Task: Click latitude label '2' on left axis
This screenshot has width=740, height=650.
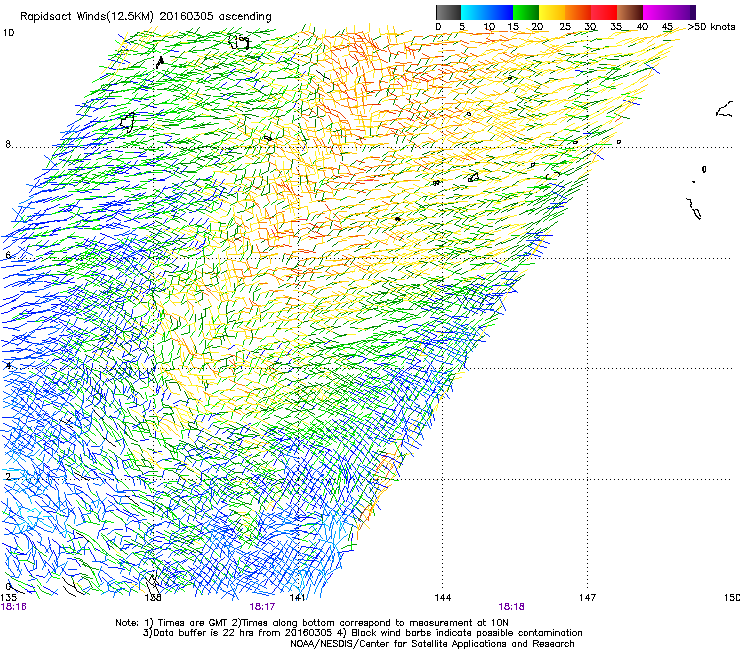Action: 8,477
